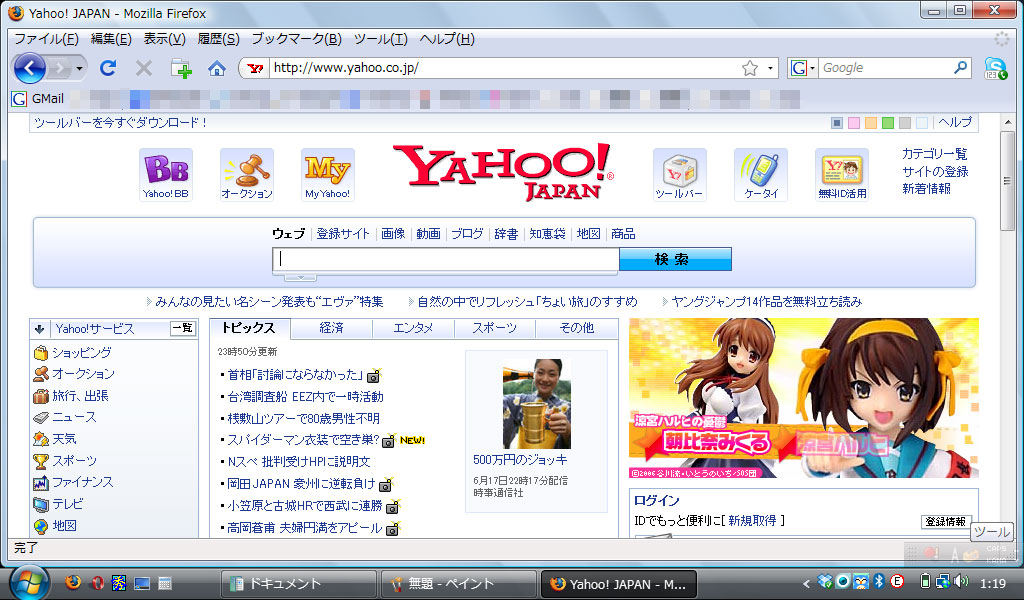Show hidden tray icons chevron
Screen dimensions: 1024x600
[x=806, y=583]
